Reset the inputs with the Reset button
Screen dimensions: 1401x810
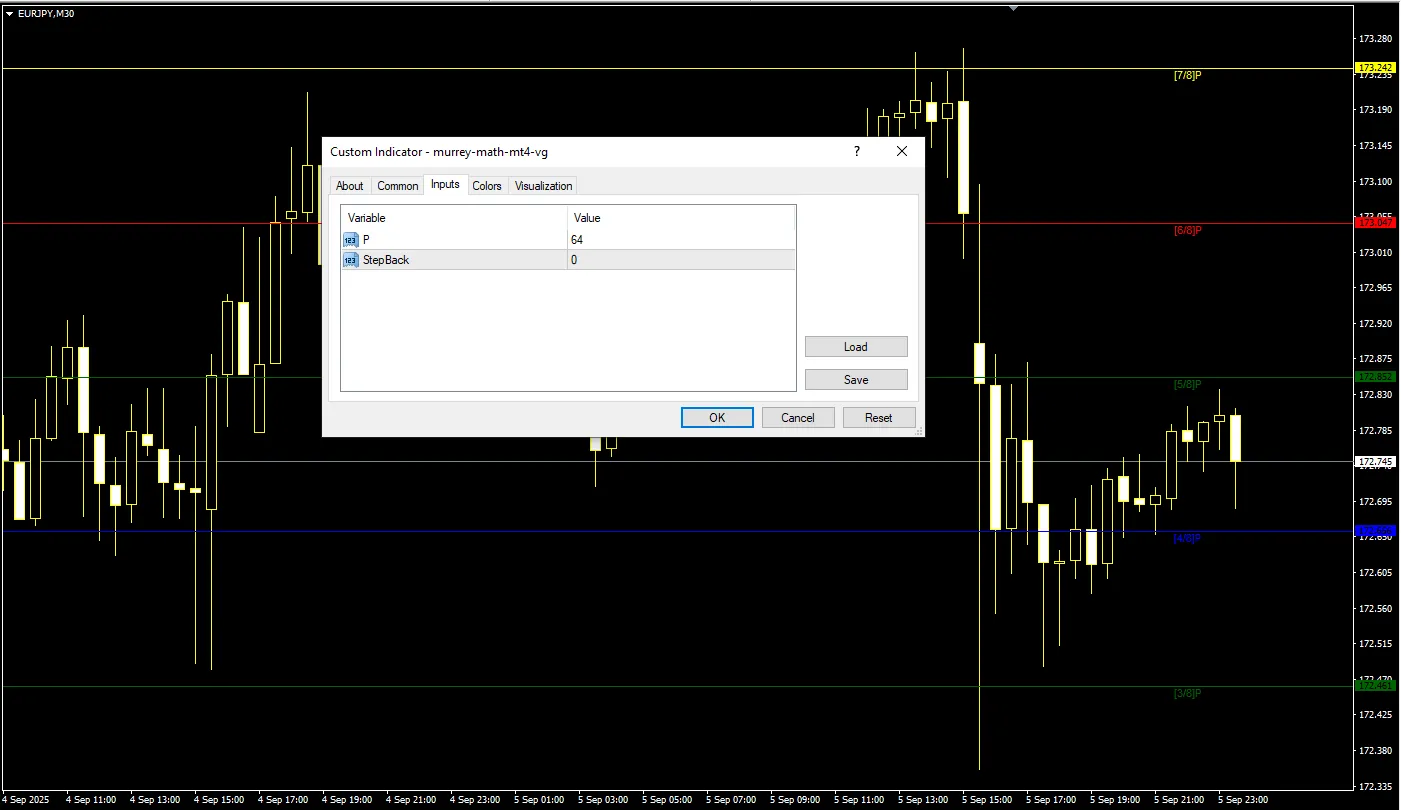click(x=878, y=418)
